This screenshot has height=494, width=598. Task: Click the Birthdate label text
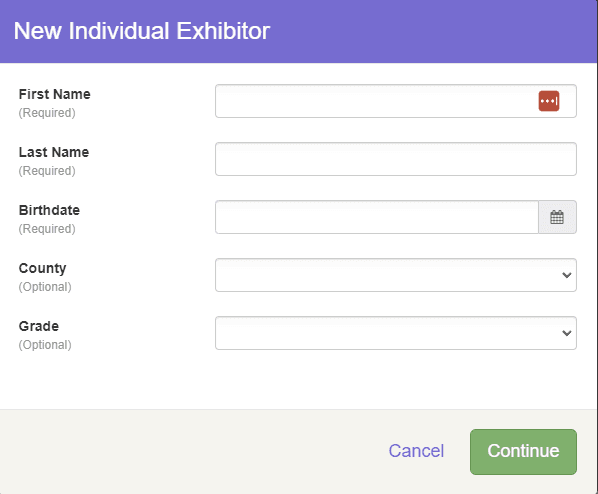49,210
